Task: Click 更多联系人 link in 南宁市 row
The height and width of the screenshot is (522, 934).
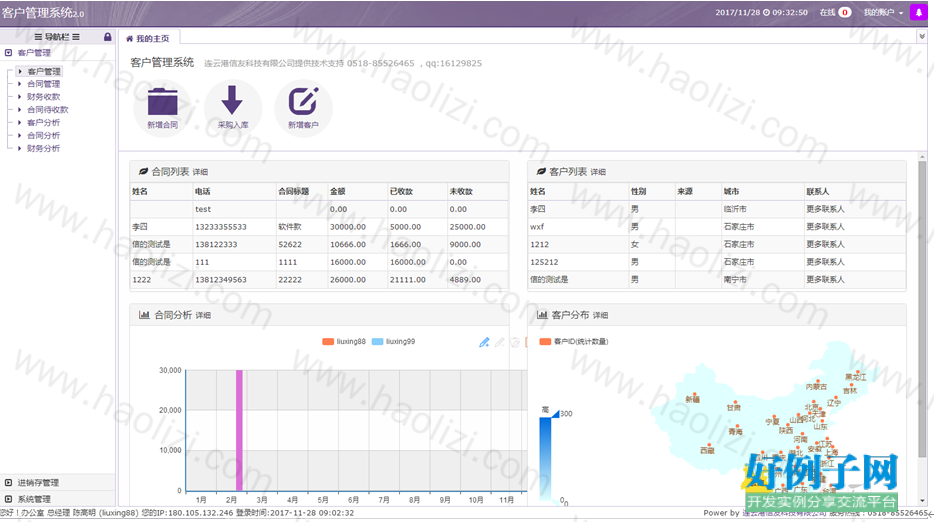Action: click(x=825, y=279)
